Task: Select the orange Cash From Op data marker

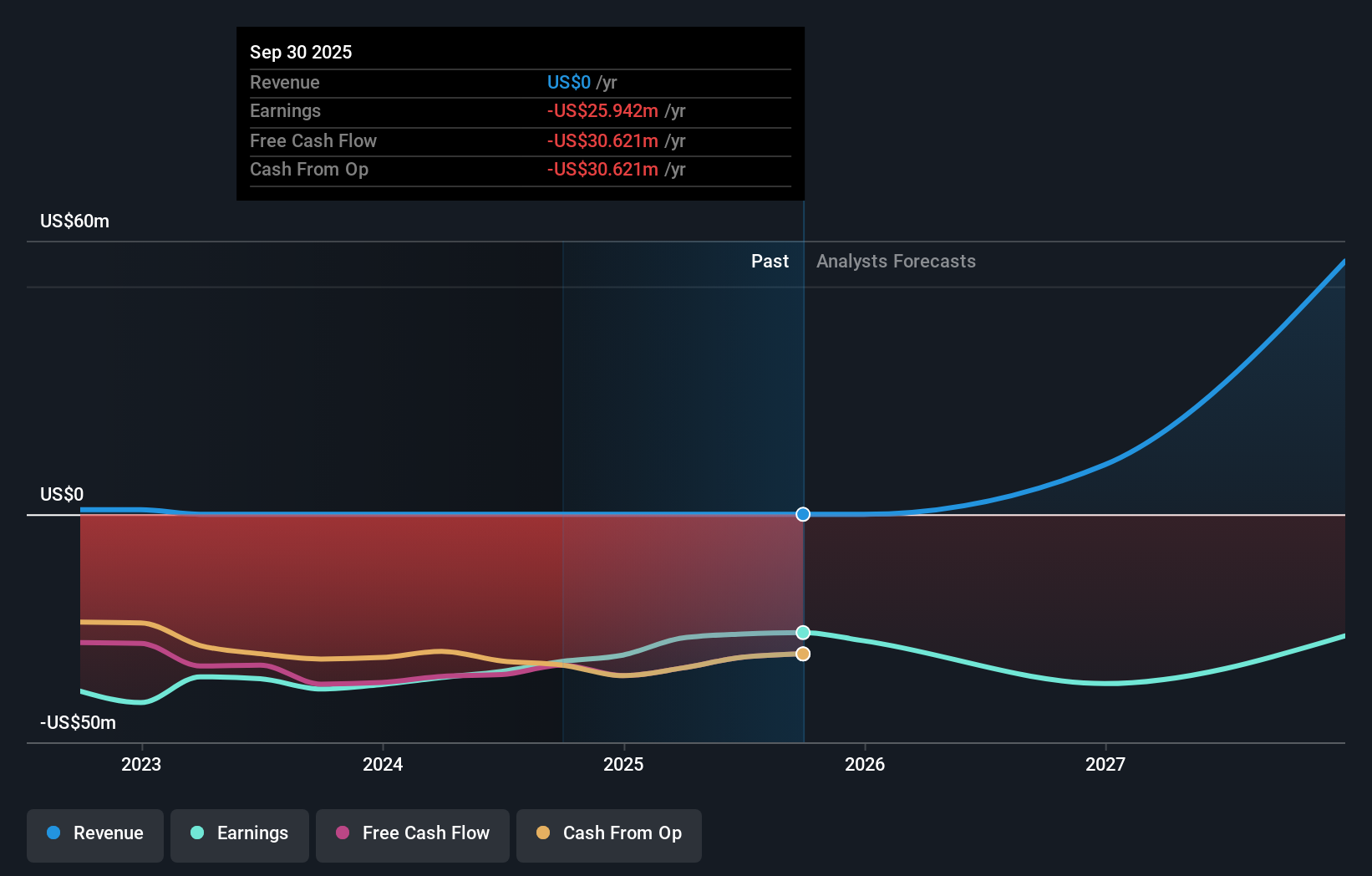Action: pos(802,654)
